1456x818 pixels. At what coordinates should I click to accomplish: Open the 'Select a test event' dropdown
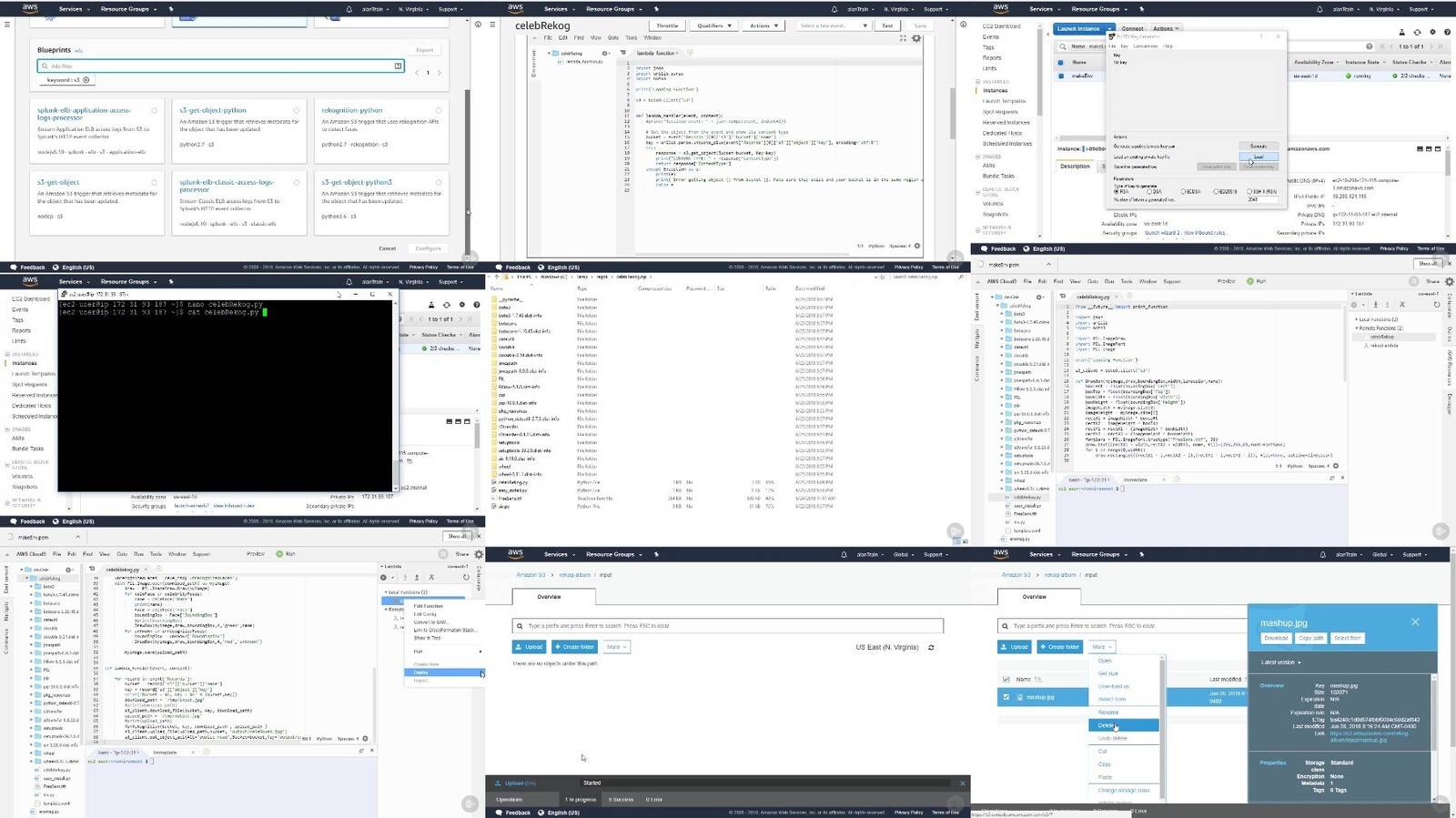832,25
